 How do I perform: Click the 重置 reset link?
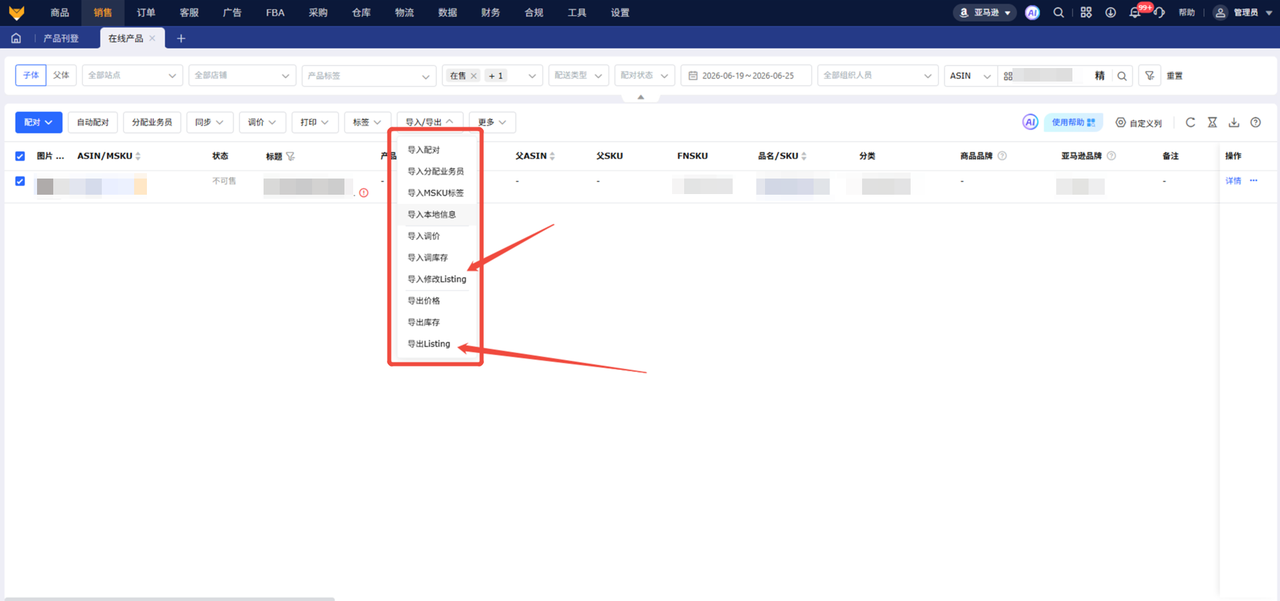(1174, 76)
